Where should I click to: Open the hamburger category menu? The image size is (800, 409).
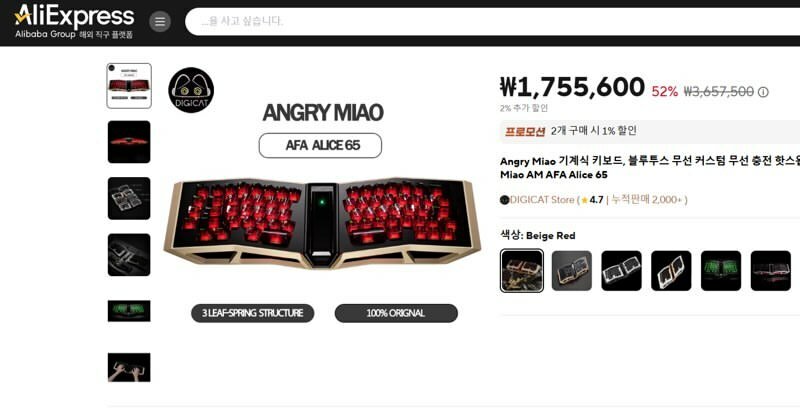(x=160, y=21)
